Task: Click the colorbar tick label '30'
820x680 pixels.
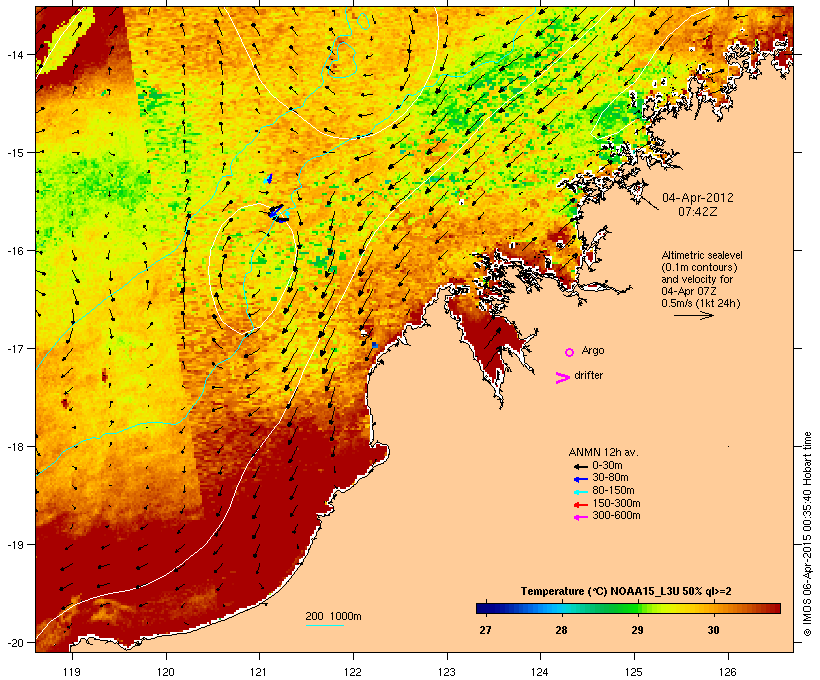Action: pyautogui.click(x=713, y=630)
